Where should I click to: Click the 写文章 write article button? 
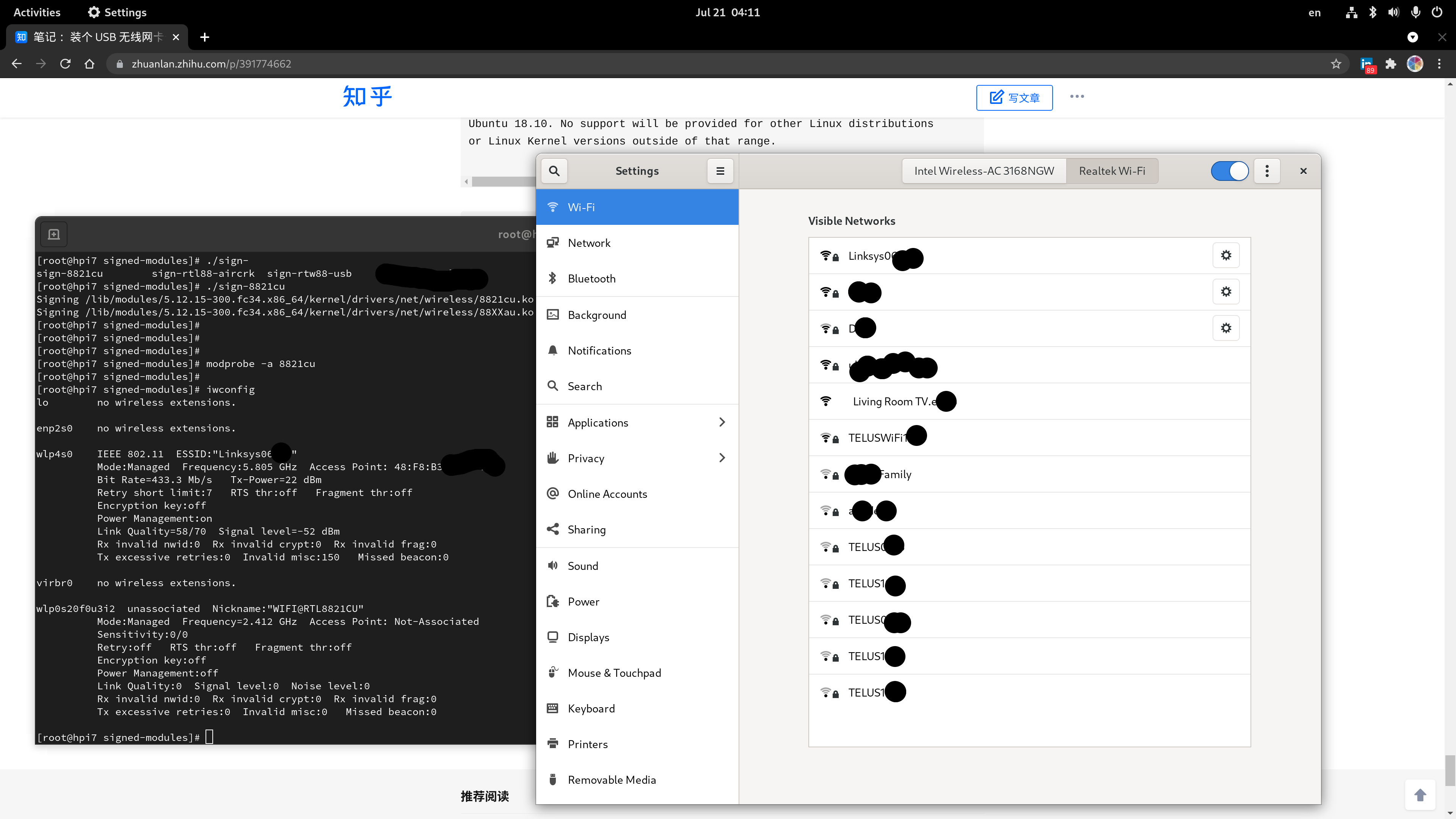point(1014,98)
